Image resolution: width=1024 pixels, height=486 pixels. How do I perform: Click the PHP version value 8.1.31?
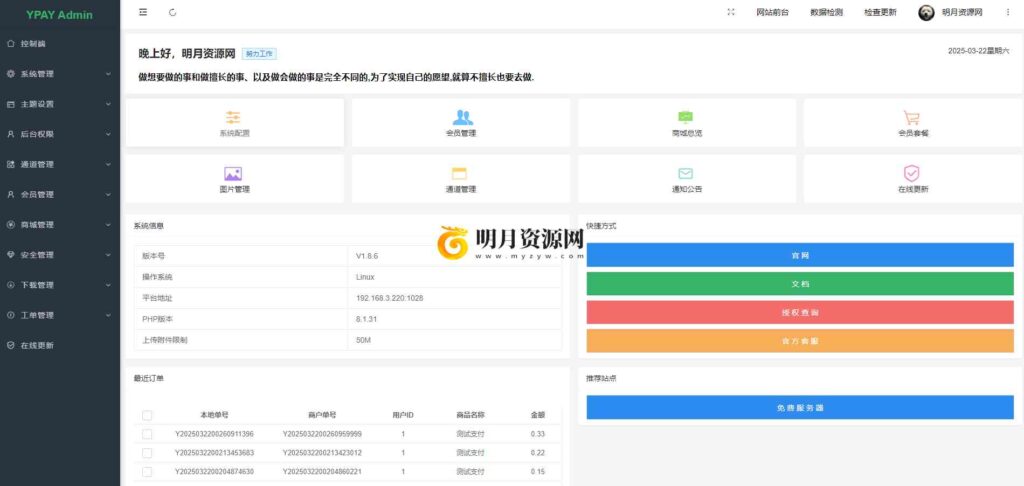coord(366,319)
